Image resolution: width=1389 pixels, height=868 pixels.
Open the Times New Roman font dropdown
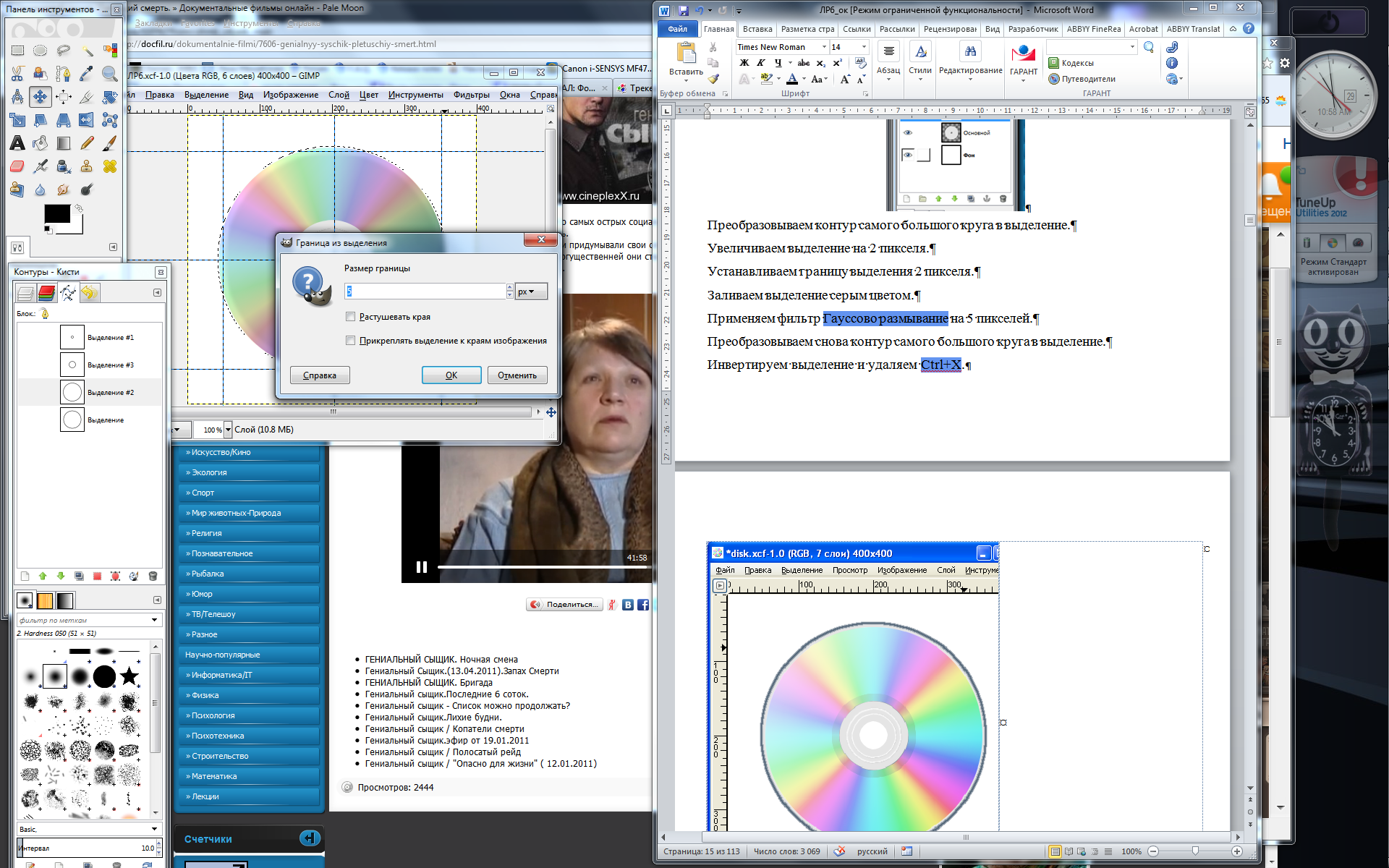tap(824, 47)
